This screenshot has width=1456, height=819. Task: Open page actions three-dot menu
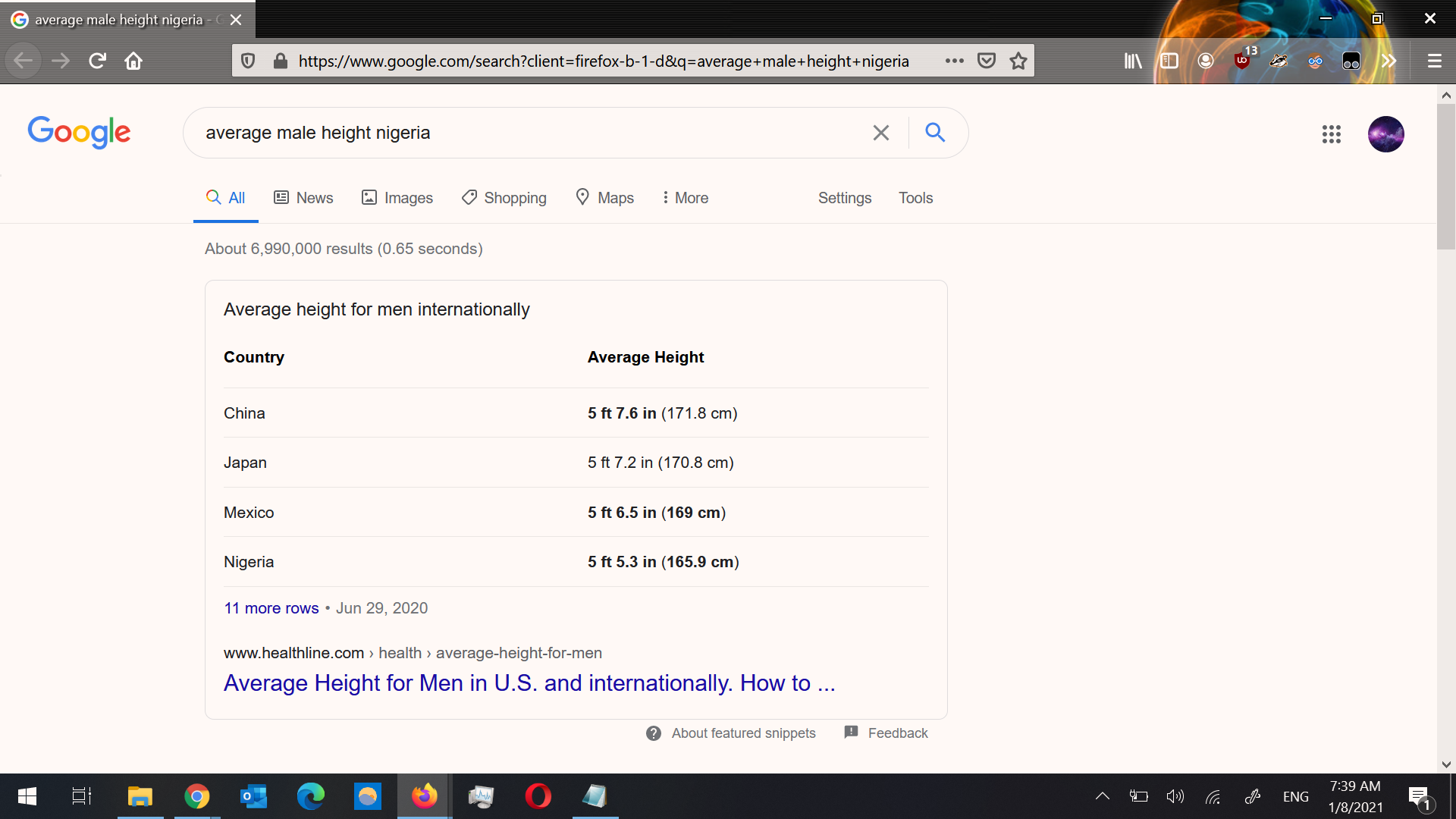(954, 61)
